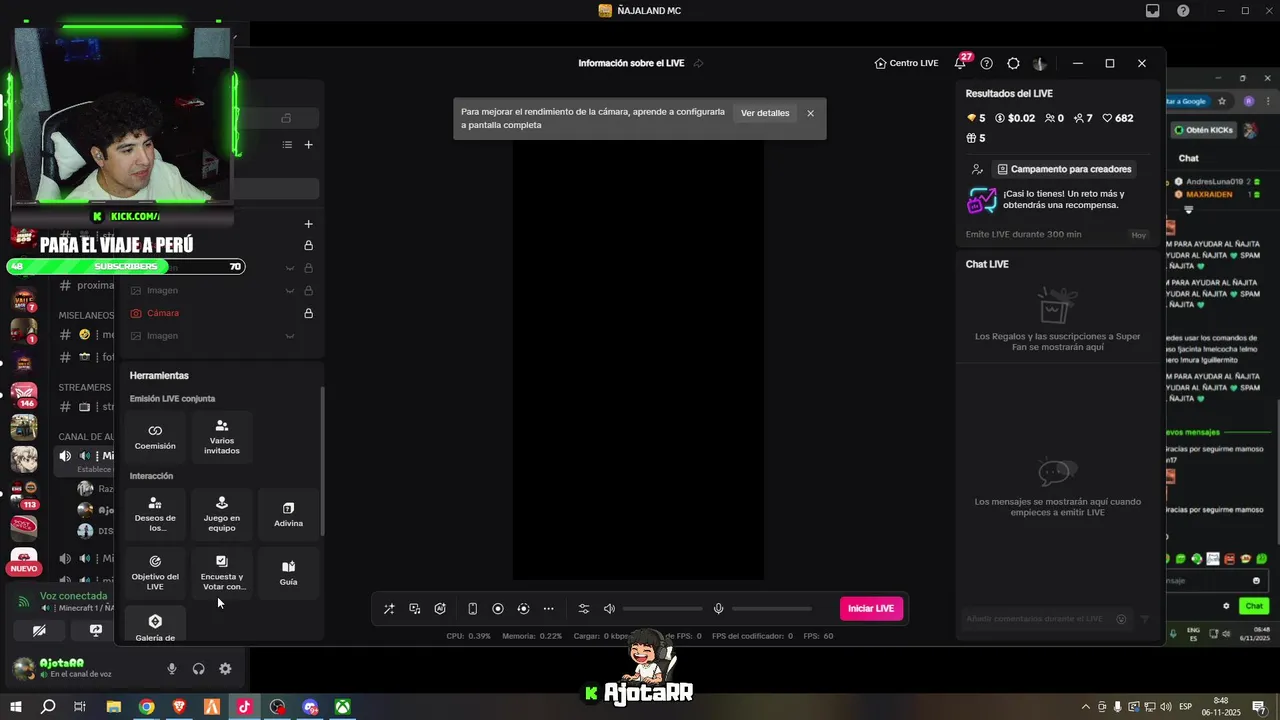Bookmark page with star in browser

1222,101
